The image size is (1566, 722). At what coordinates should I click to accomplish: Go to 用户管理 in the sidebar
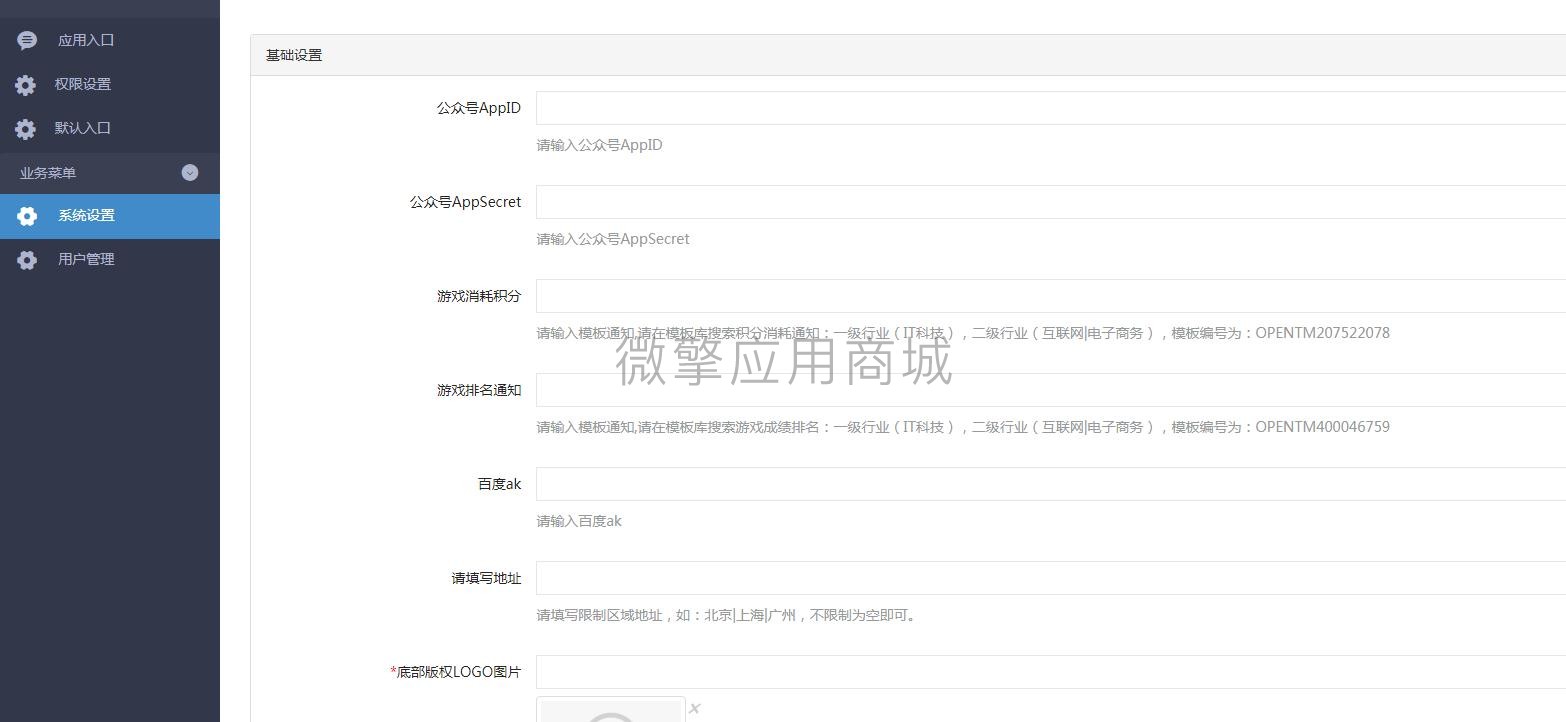point(110,260)
